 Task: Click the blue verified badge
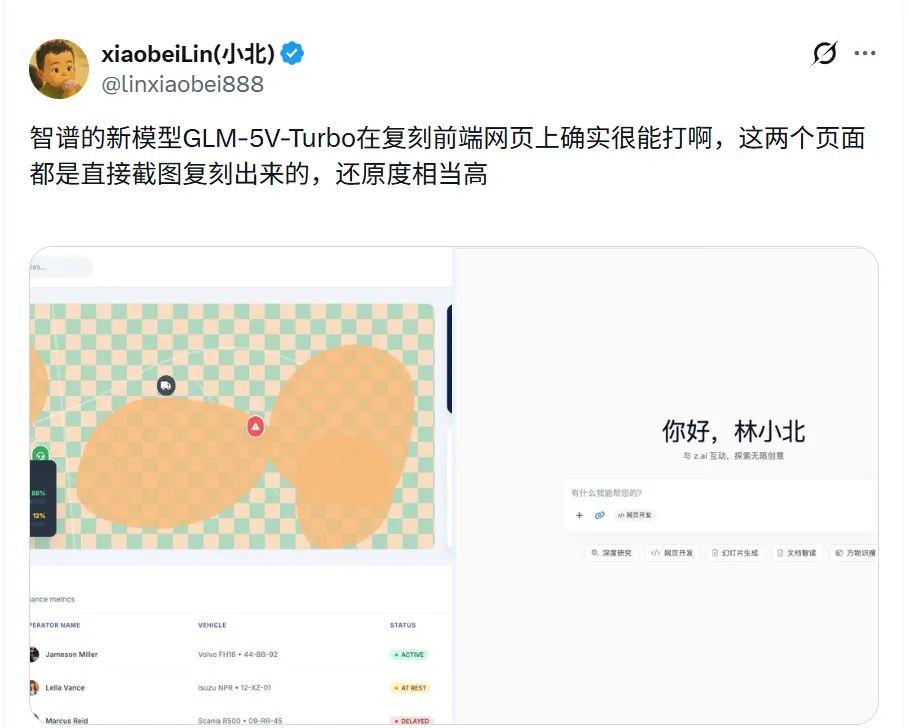pyautogui.click(x=292, y=53)
